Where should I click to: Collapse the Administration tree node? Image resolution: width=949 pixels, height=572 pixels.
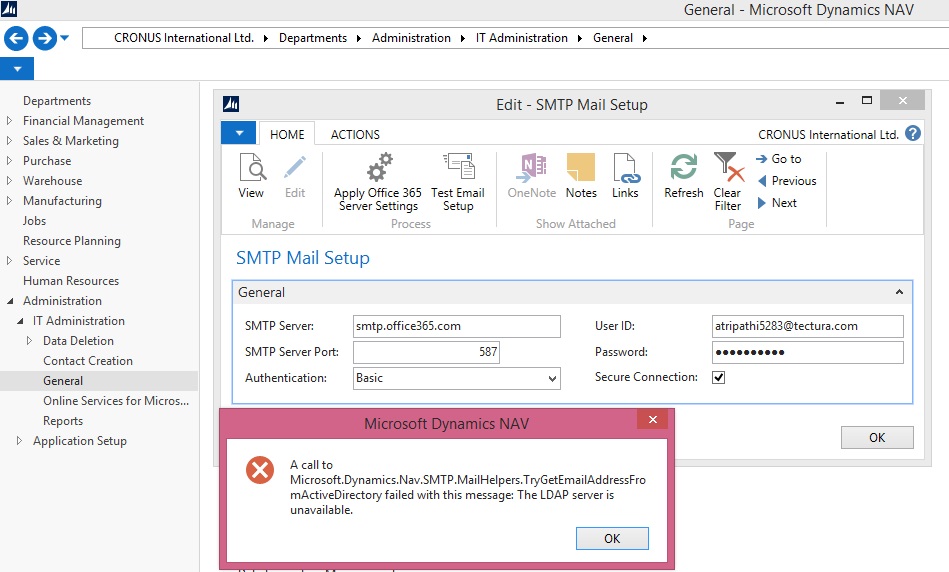(x=10, y=301)
